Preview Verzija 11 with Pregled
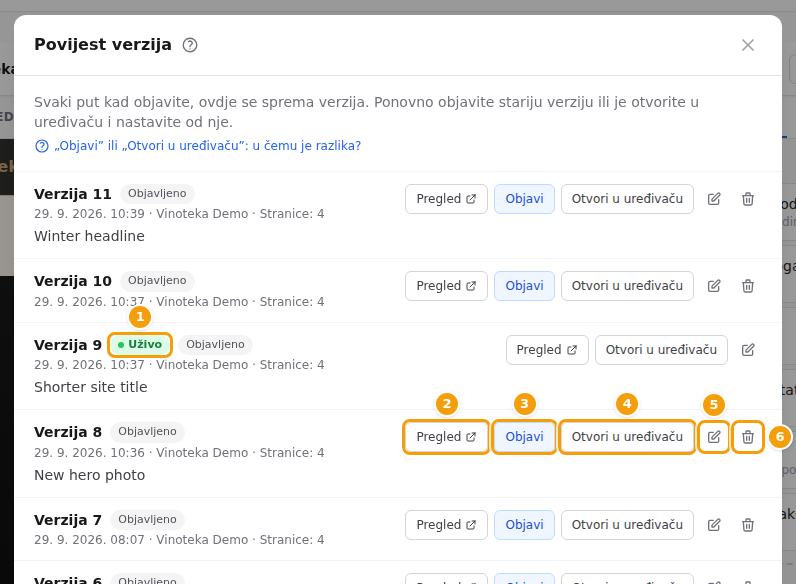The image size is (796, 584). click(x=446, y=199)
